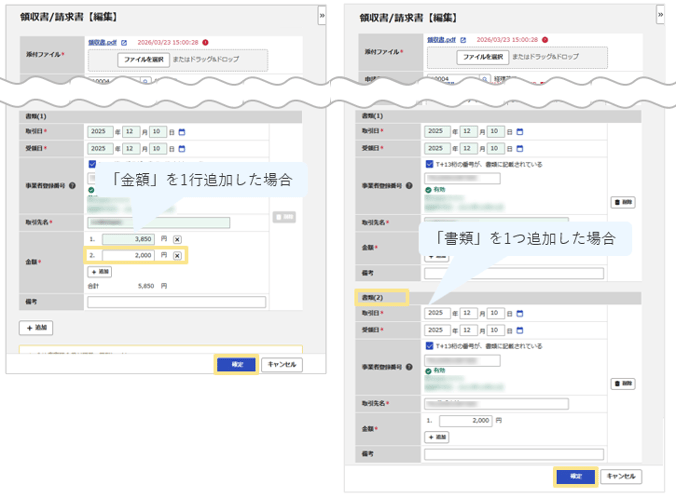Click 受領日 day field 10 in left dialog
This screenshot has width=676, height=498.
coord(158,149)
